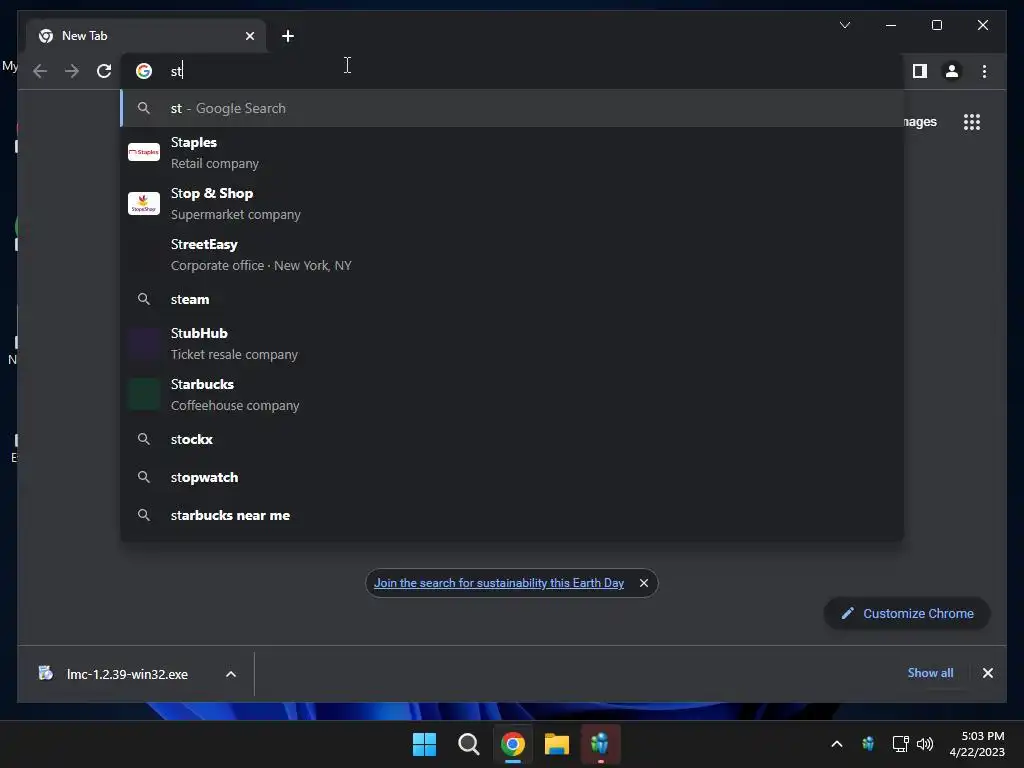The width and height of the screenshot is (1024, 768).
Task: Open the Chrome side panel
Action: (920, 71)
